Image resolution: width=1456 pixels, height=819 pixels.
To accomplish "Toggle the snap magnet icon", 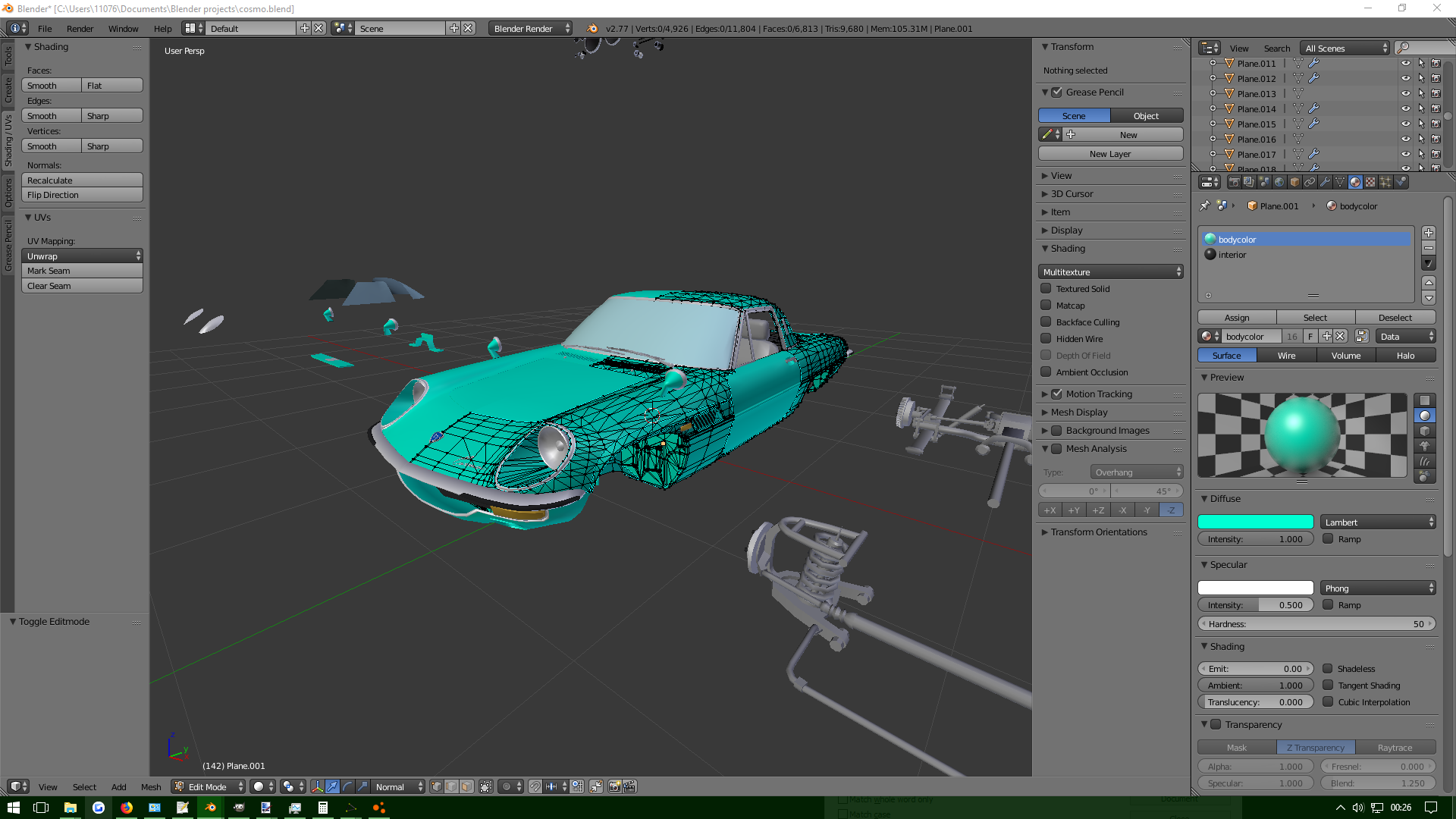I will pos(535,786).
